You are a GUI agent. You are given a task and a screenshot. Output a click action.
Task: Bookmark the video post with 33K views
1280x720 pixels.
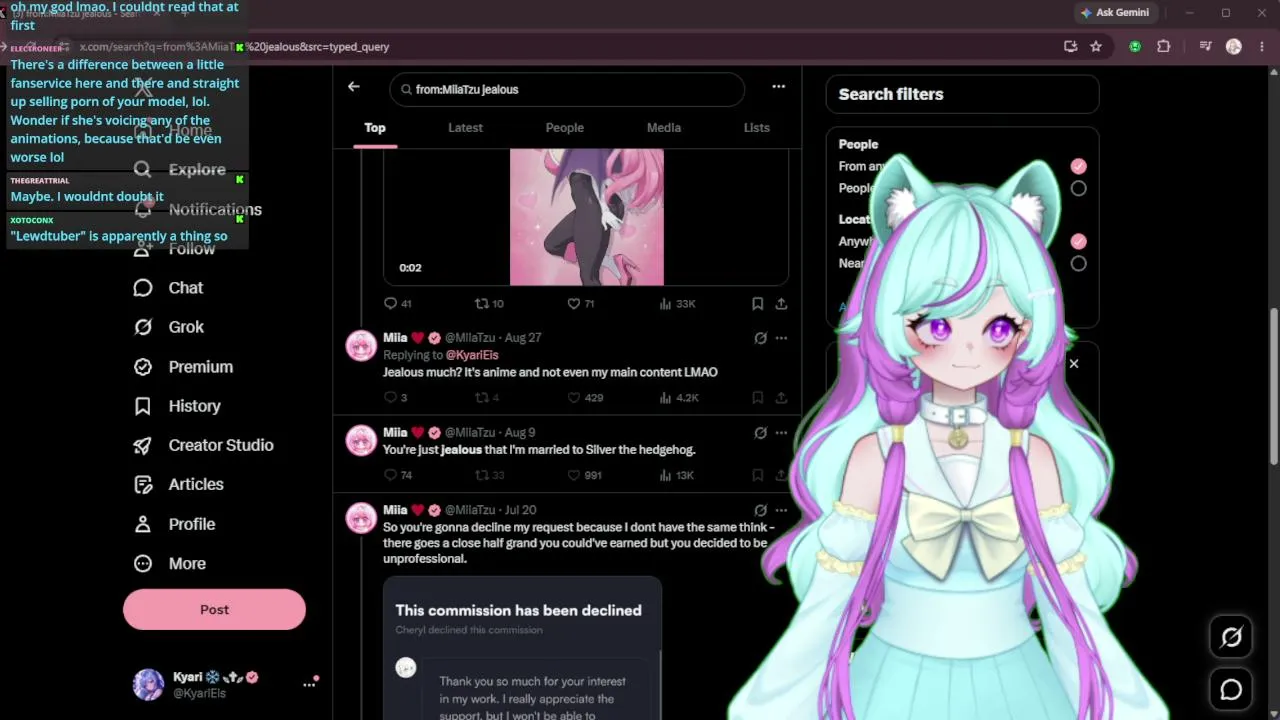[x=757, y=304]
